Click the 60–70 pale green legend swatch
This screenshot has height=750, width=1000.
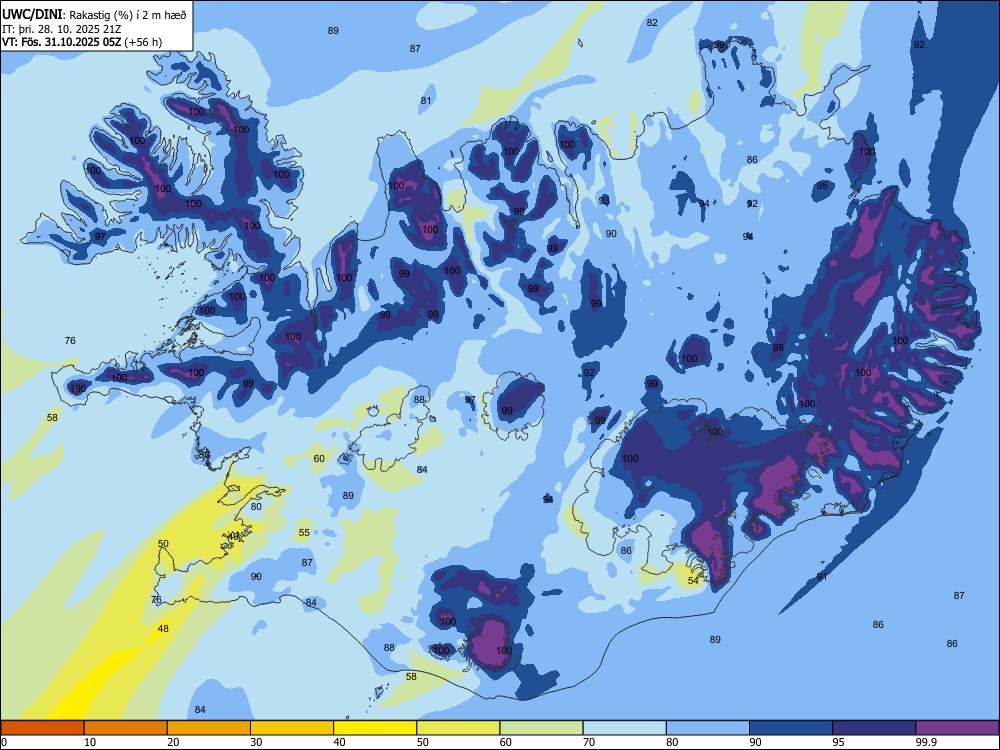[x=541, y=728]
